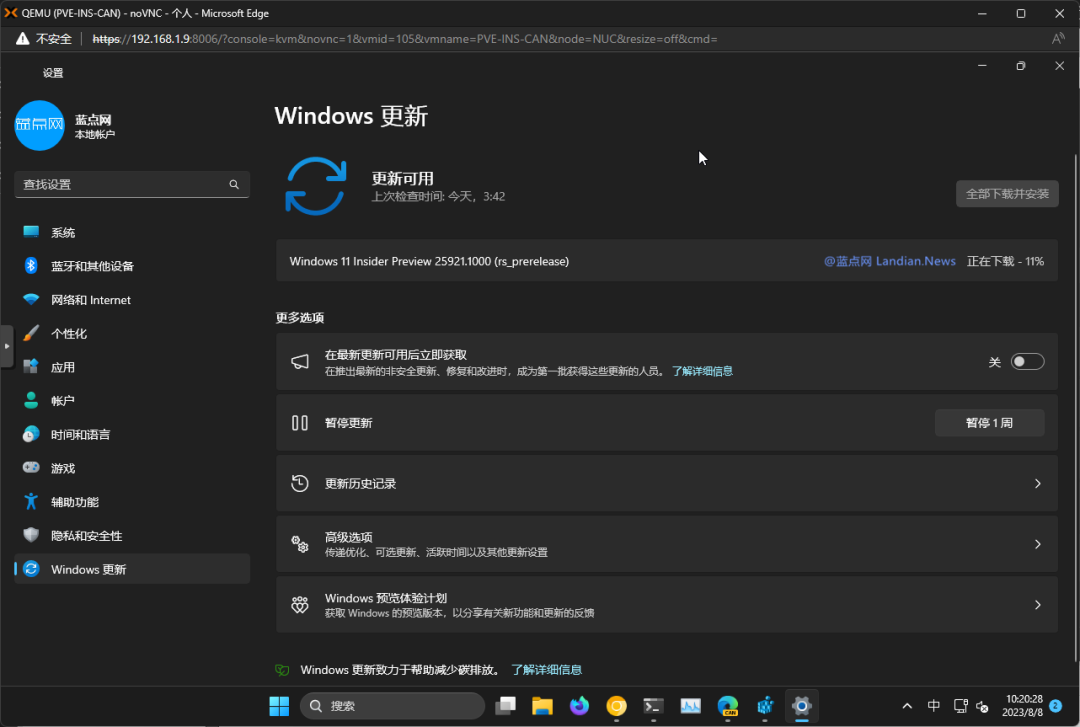Select 蓝牙和其他设备 in the sidebar

click(132, 266)
